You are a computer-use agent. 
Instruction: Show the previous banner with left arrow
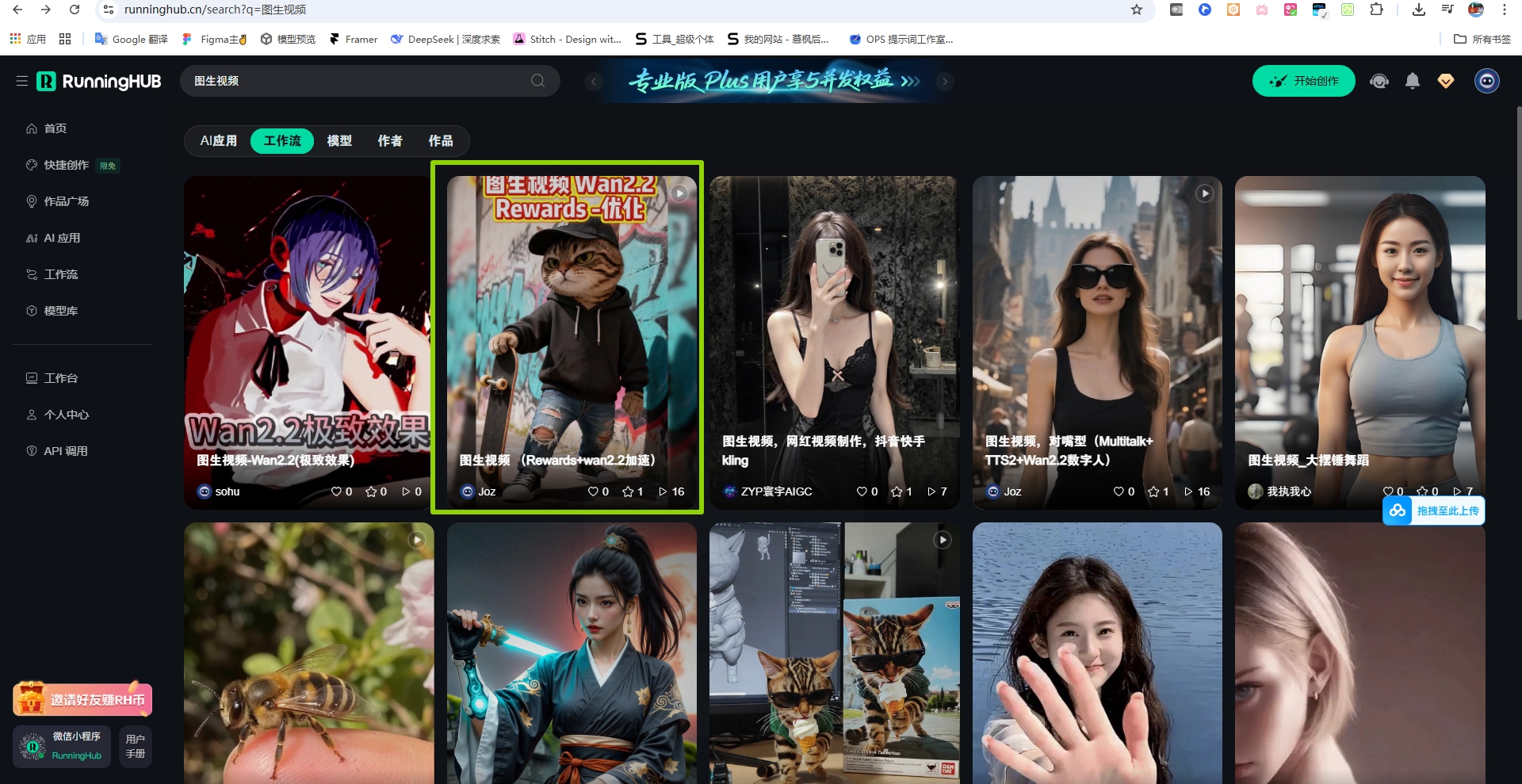(x=593, y=81)
